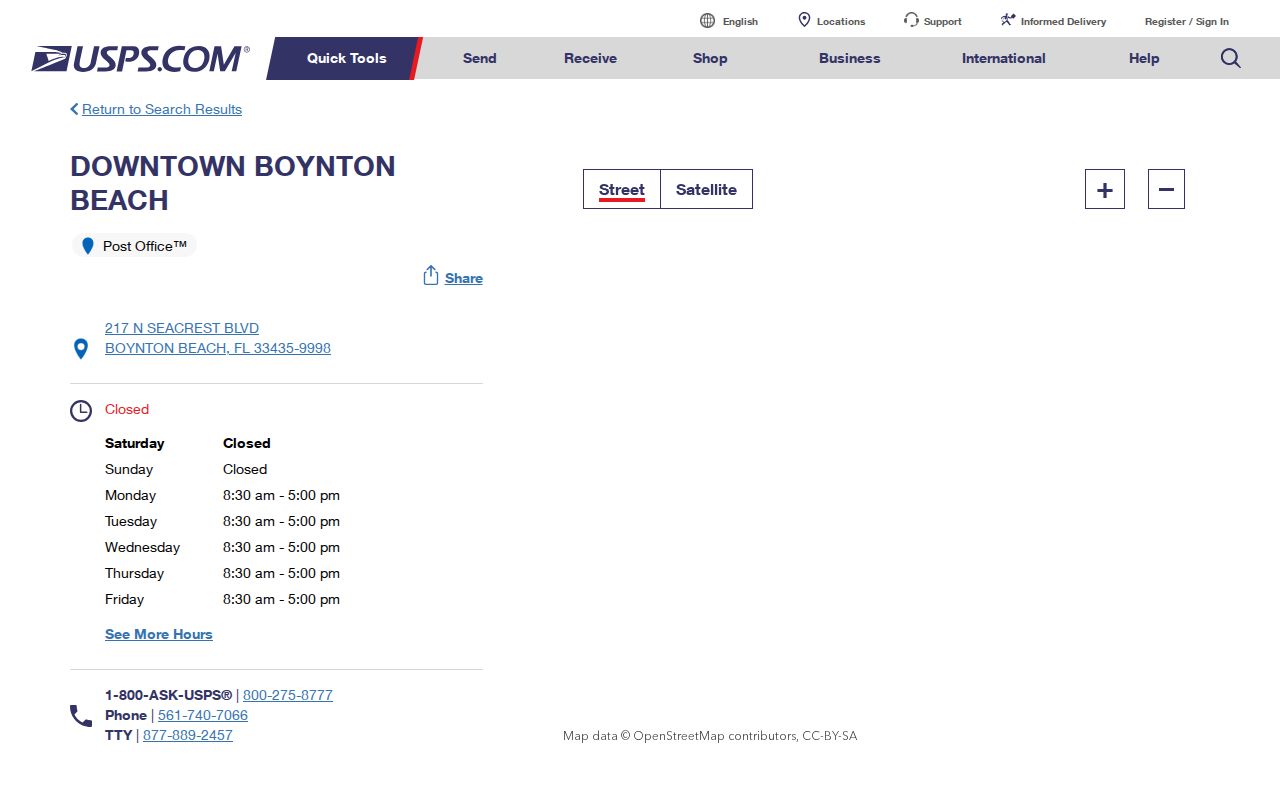The height and width of the screenshot is (800, 1280).
Task: Click the Post Office type badge
Action: click(x=134, y=246)
